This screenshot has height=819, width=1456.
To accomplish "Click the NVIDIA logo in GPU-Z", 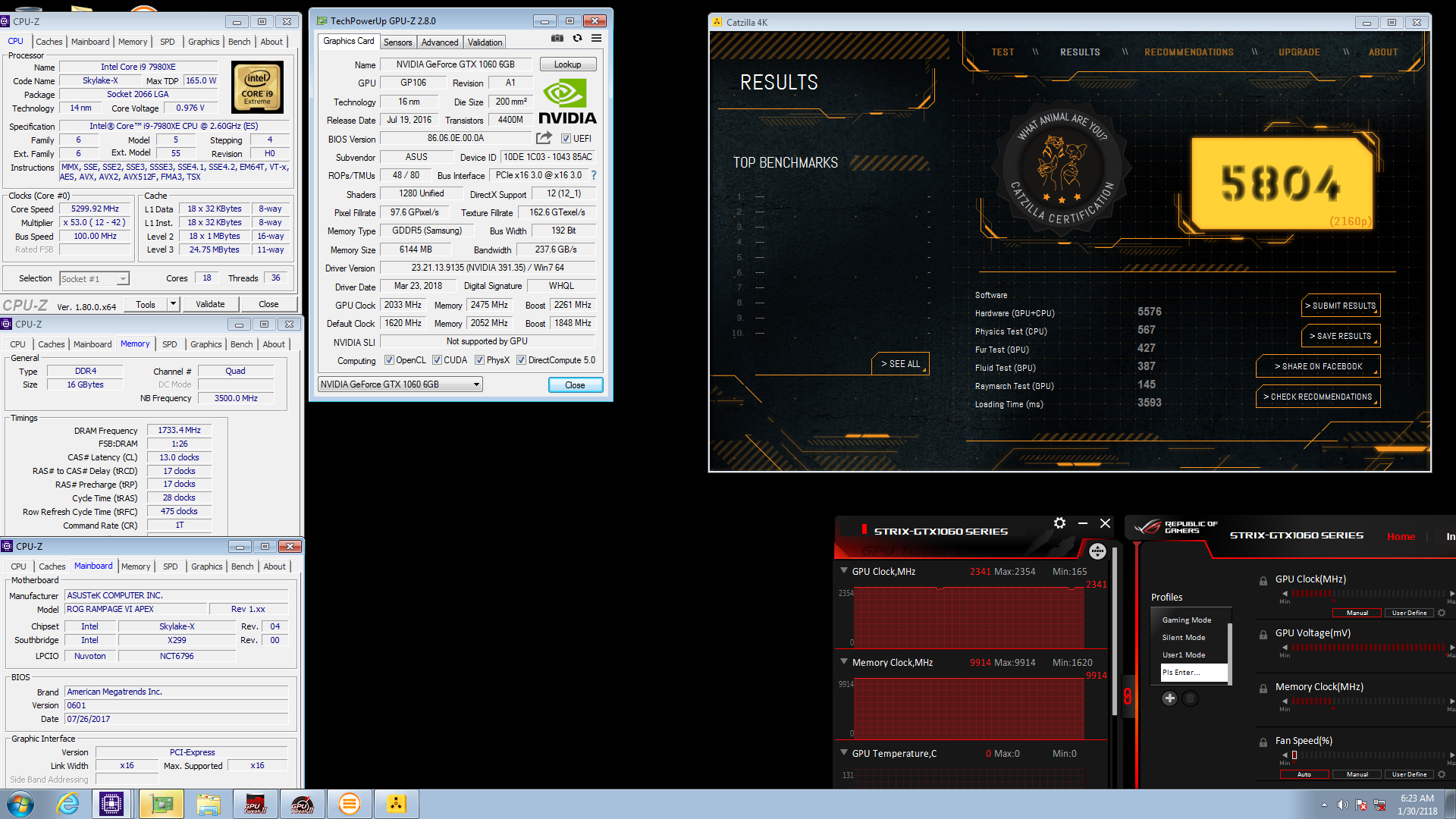I will (x=566, y=102).
